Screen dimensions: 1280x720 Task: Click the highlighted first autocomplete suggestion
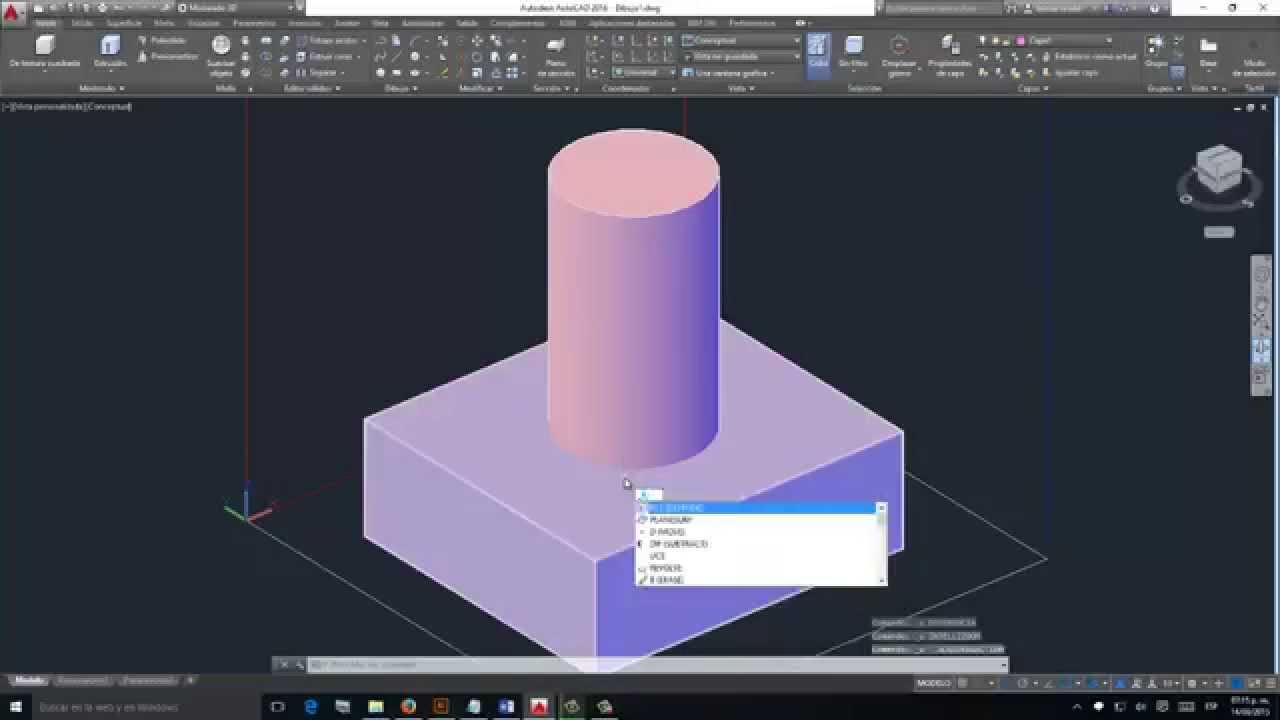(x=756, y=508)
